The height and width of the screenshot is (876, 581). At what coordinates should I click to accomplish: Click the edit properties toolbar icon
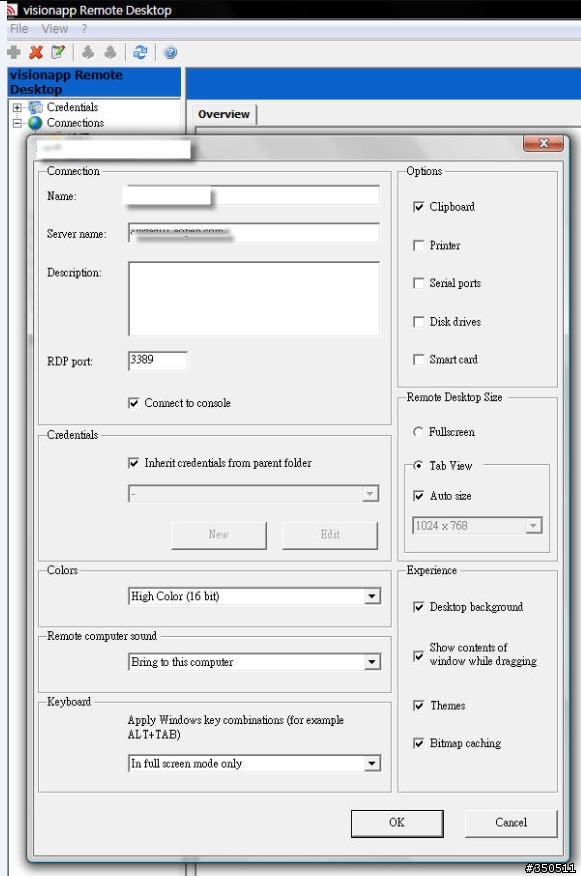point(58,53)
